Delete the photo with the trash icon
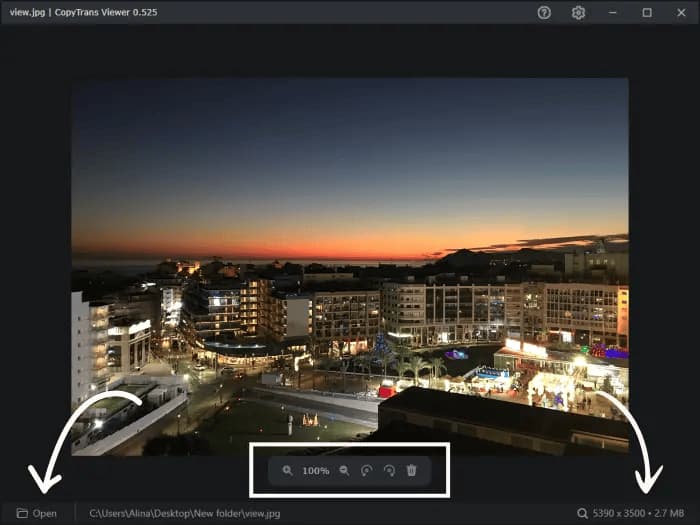700x525 pixels. point(412,470)
